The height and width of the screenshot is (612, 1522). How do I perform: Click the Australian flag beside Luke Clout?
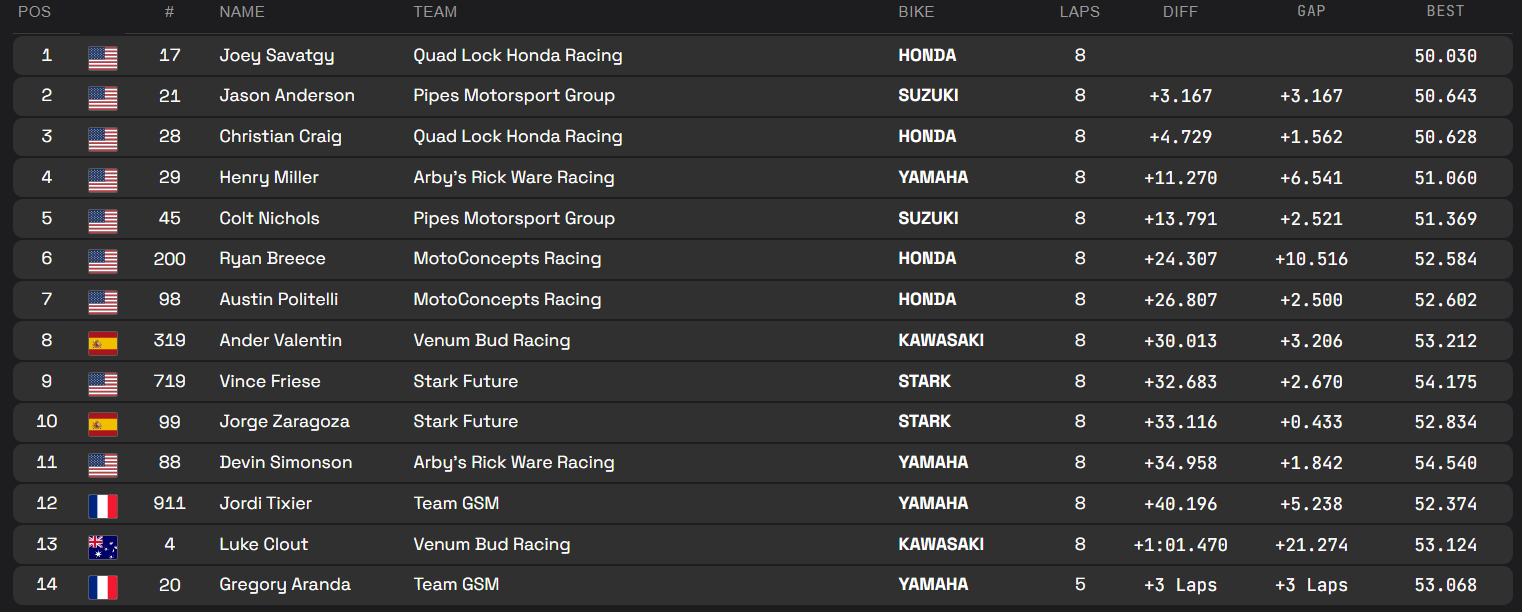tap(103, 547)
